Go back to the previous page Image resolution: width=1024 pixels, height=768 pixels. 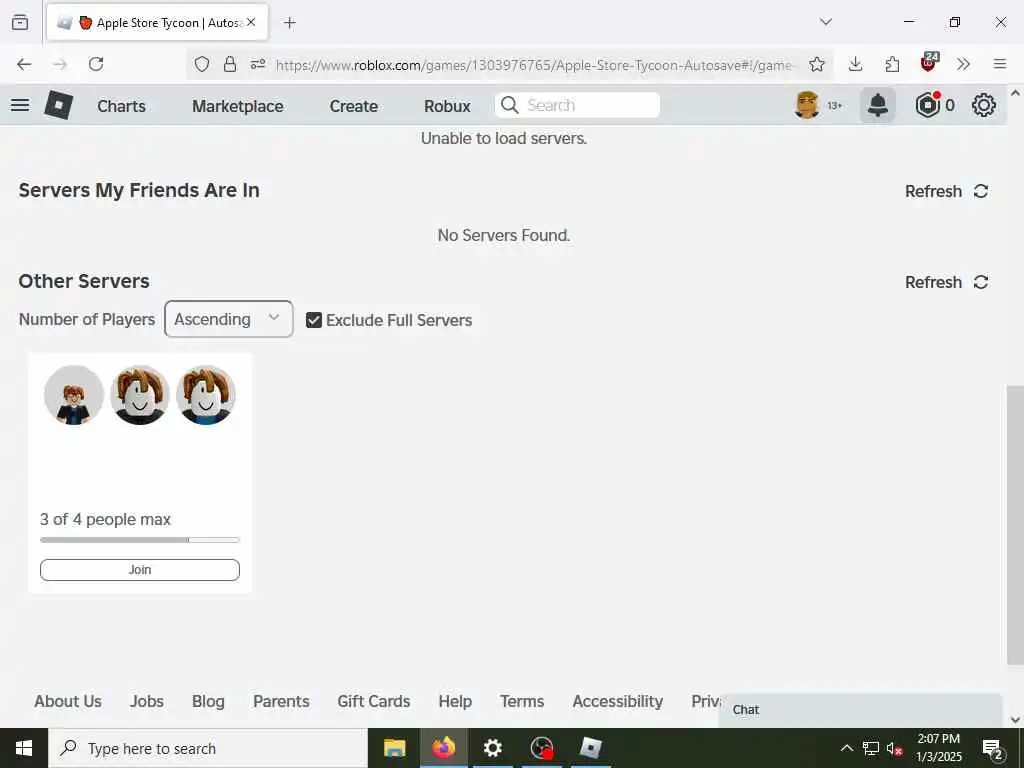pos(24,64)
